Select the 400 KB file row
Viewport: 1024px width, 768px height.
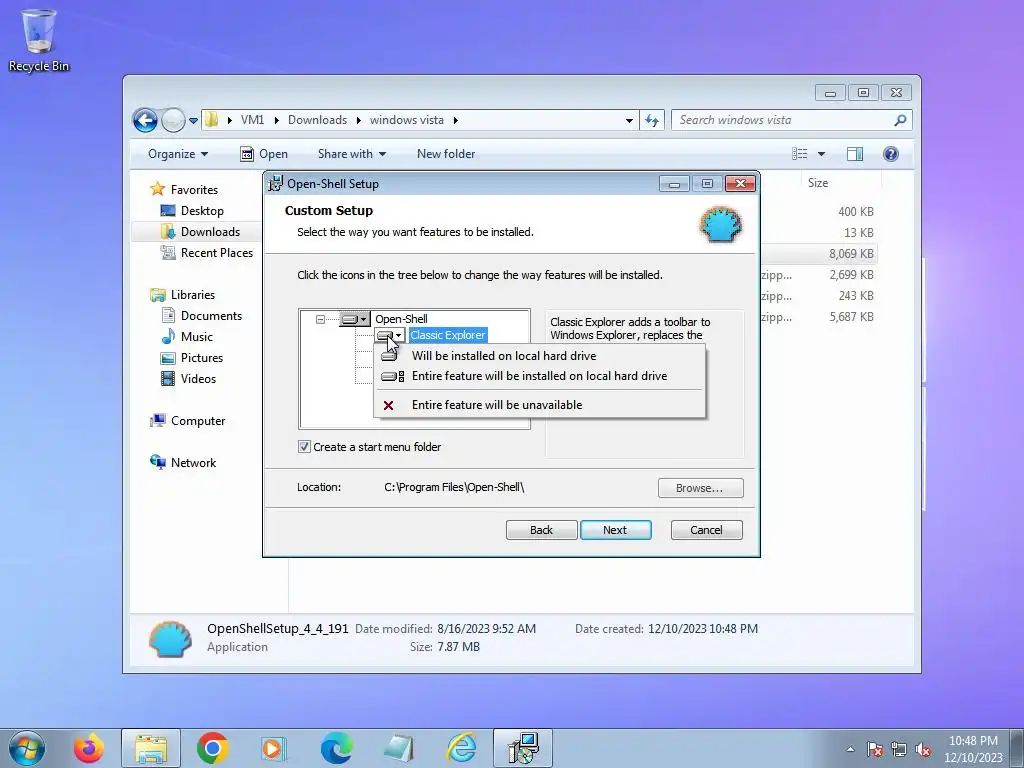click(818, 212)
